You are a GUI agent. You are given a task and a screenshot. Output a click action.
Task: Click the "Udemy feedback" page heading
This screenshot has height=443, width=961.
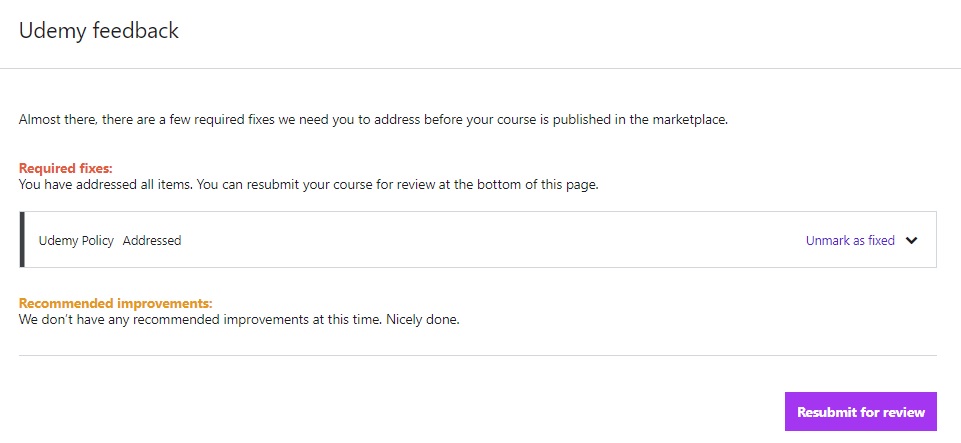(99, 31)
